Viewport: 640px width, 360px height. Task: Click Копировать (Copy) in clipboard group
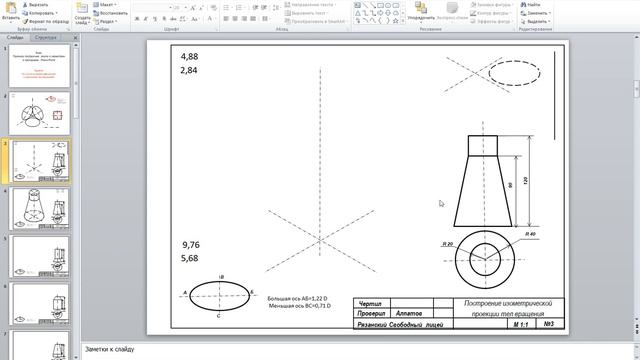click(x=40, y=13)
